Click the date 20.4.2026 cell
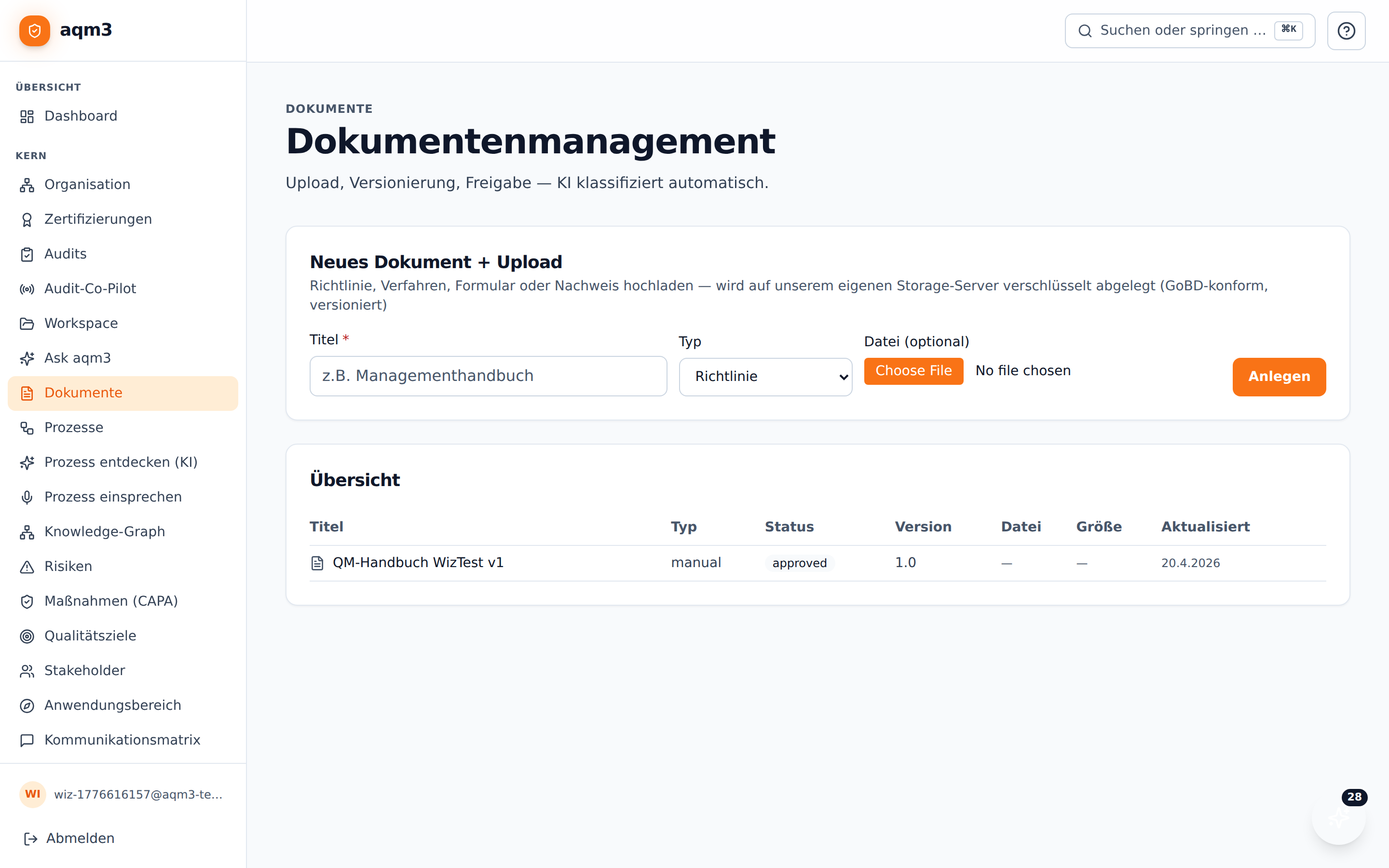The width and height of the screenshot is (1389, 868). [1190, 563]
